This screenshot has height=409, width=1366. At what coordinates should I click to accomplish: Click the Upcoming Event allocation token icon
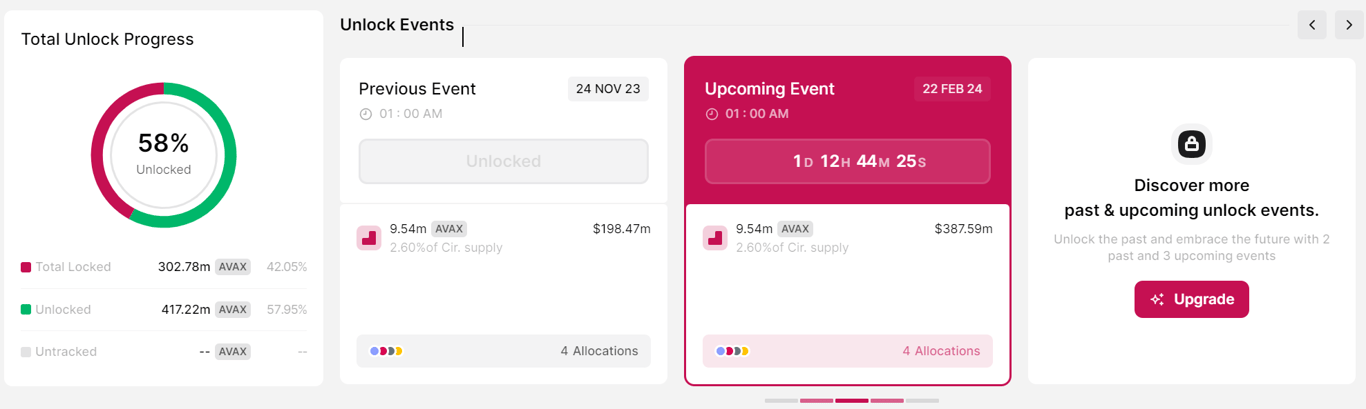(715, 238)
